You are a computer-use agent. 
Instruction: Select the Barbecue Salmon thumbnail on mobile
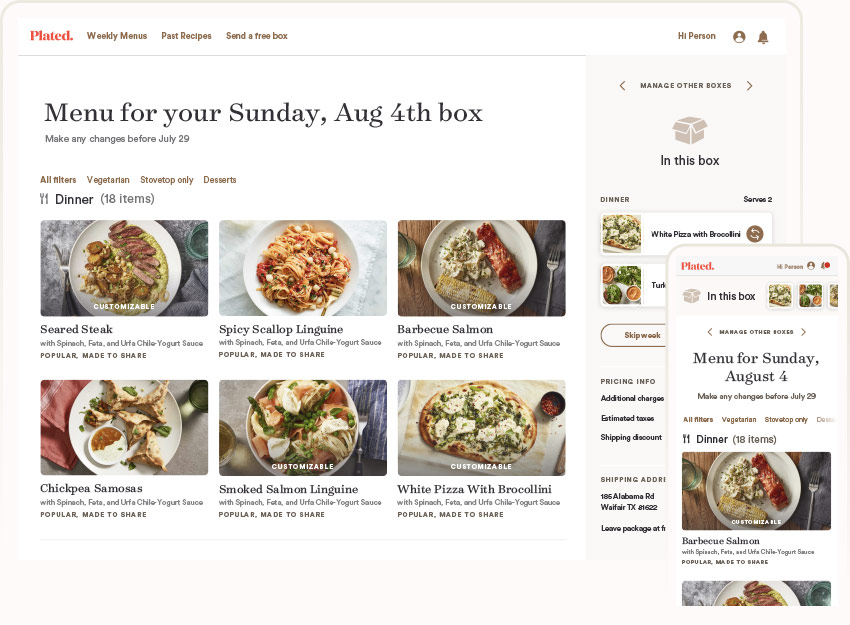pos(756,490)
